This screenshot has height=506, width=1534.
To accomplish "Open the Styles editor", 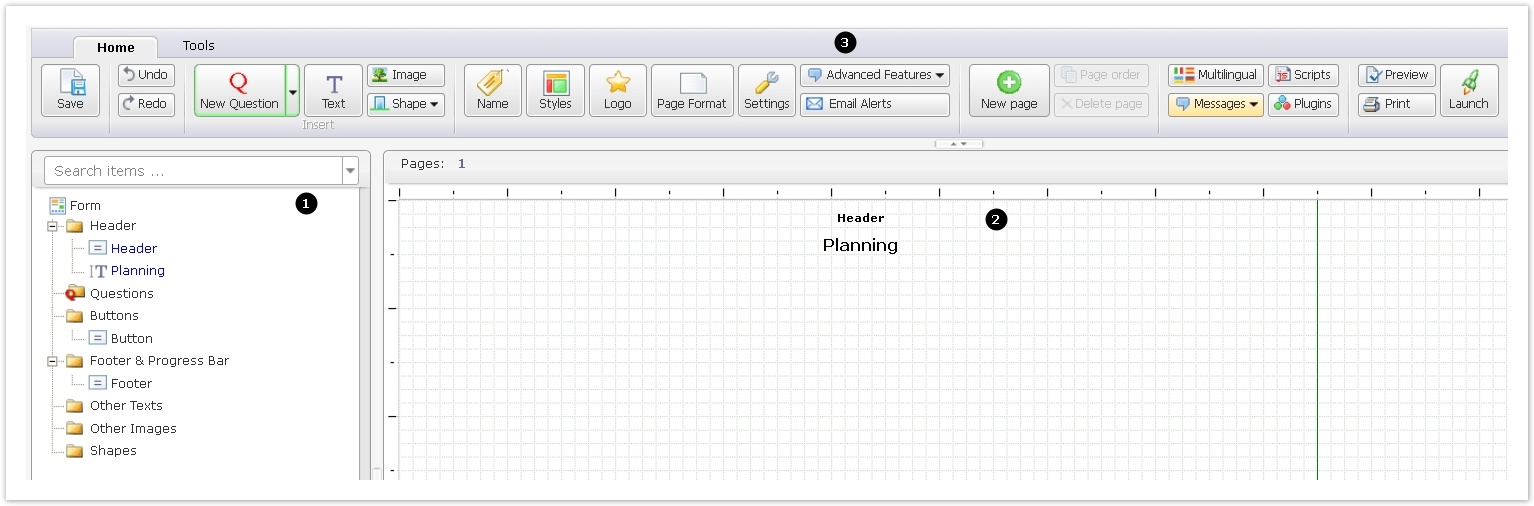I will (555, 90).
